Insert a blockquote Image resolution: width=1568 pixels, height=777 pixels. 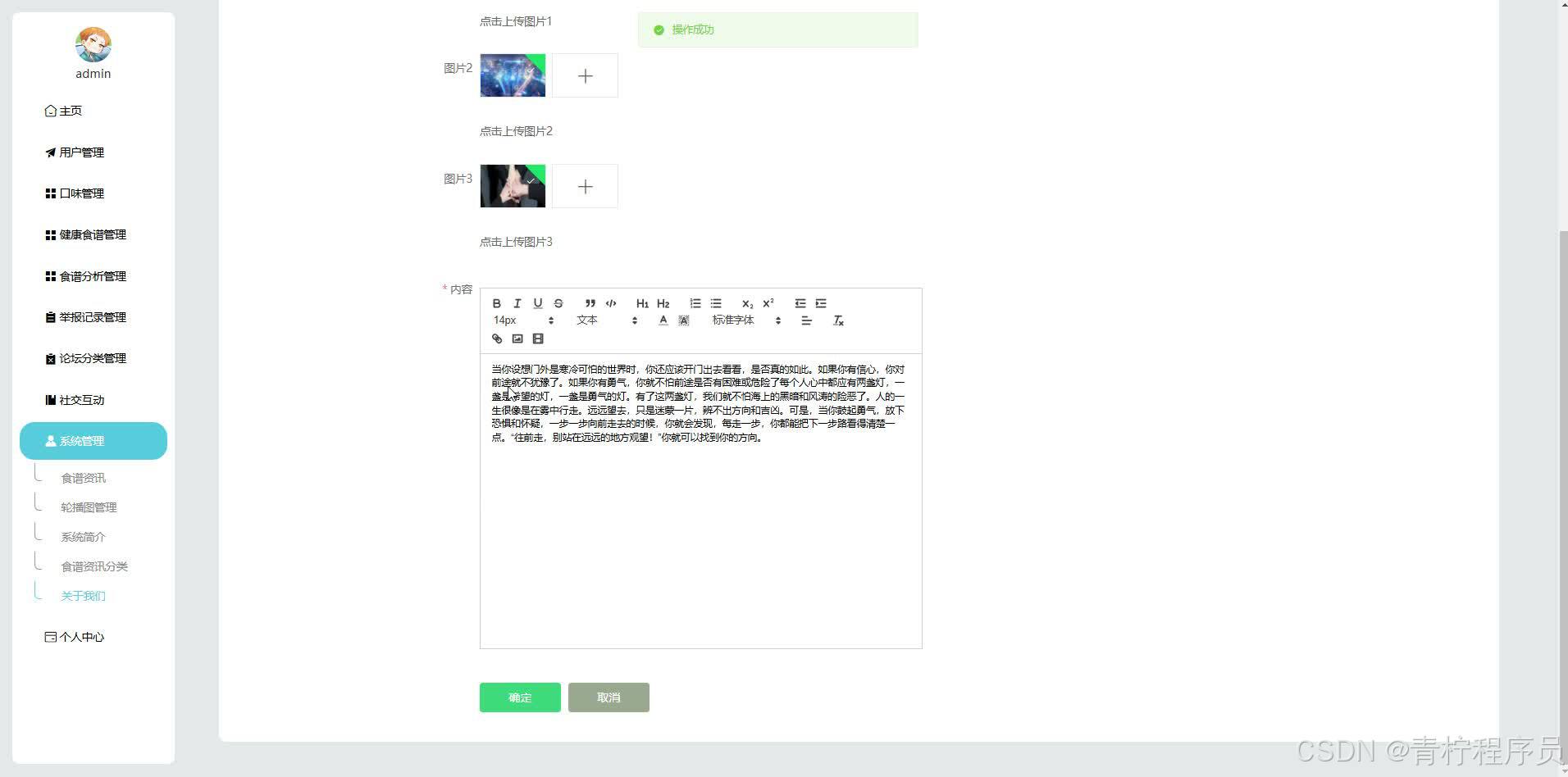589,303
